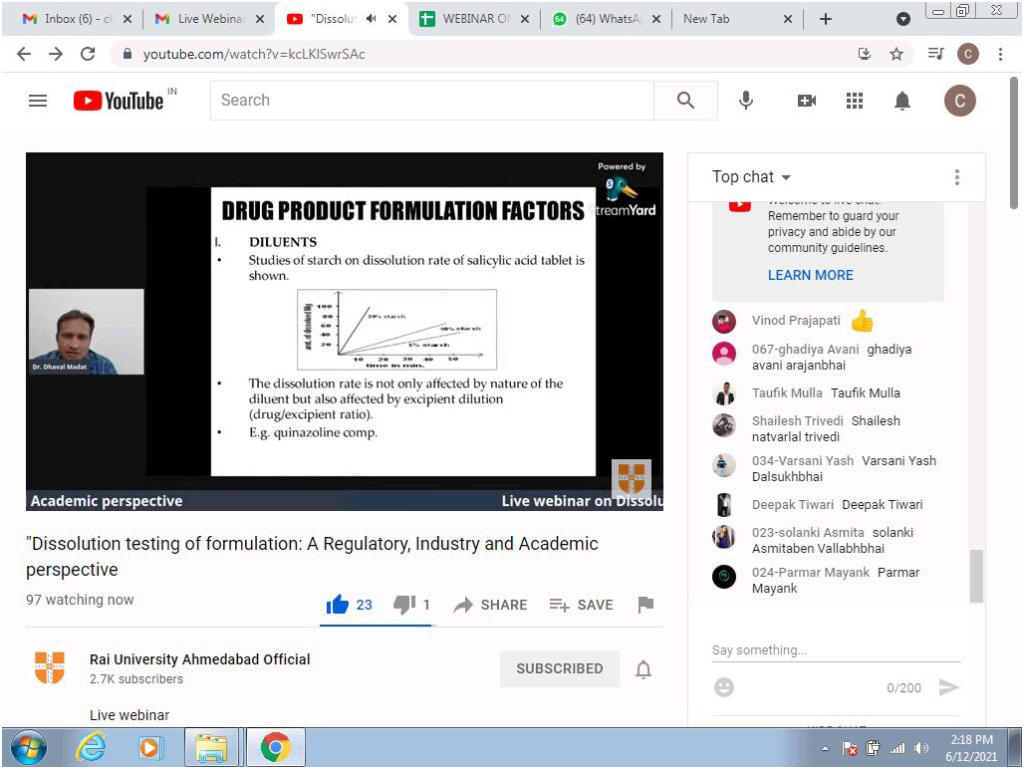Start voice search with microphone icon
The width and height of the screenshot is (1024, 769).
coord(746,101)
